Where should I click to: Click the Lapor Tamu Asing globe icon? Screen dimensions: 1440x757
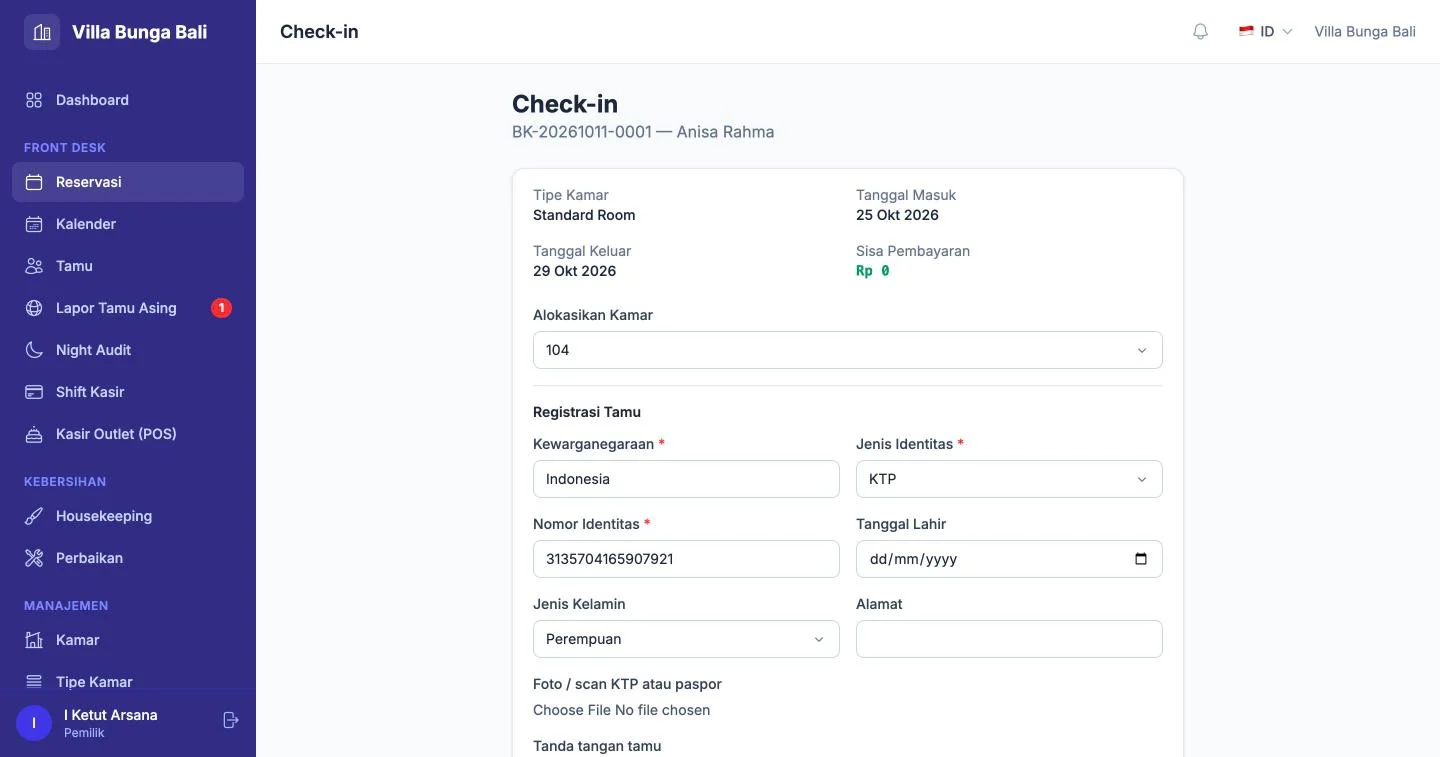34,308
